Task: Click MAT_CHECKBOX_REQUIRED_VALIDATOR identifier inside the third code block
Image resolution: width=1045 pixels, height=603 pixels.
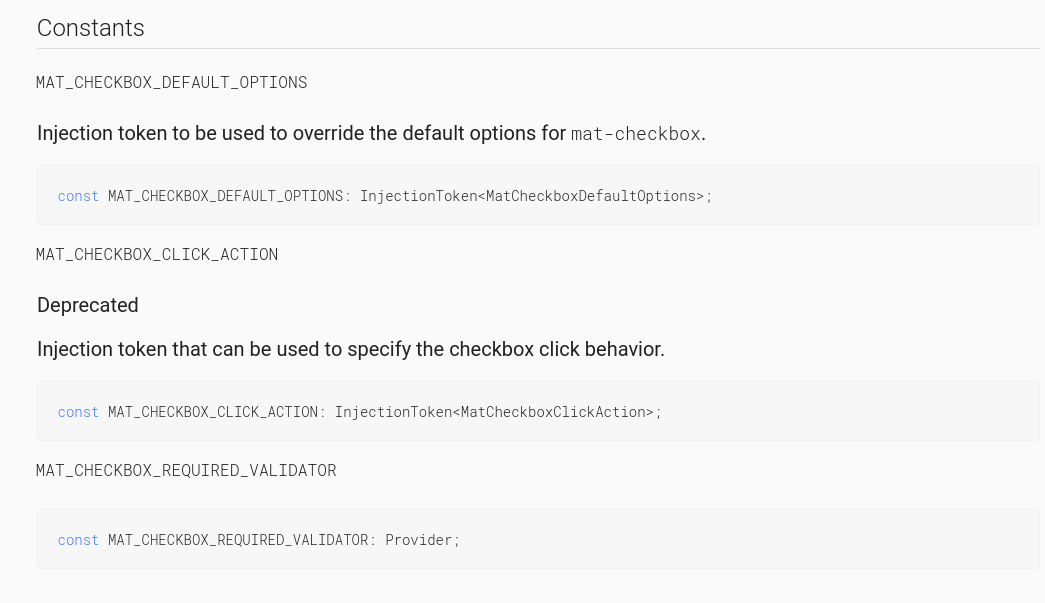Action: (238, 540)
